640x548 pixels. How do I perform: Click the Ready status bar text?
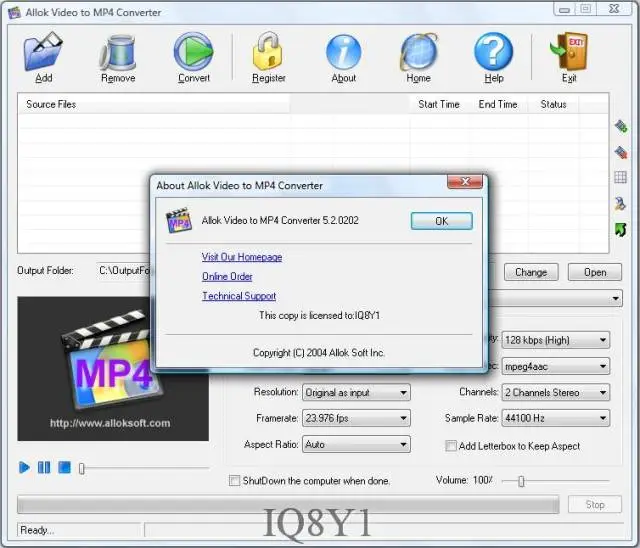pos(37,530)
